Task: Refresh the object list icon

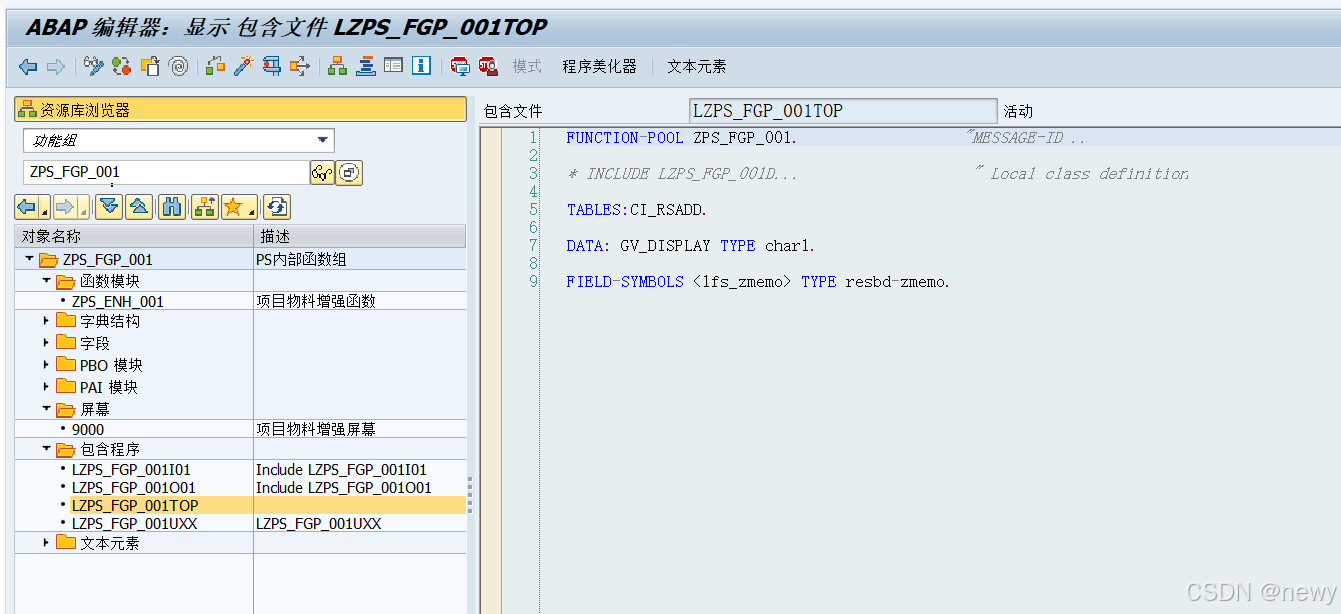Action: point(277,207)
